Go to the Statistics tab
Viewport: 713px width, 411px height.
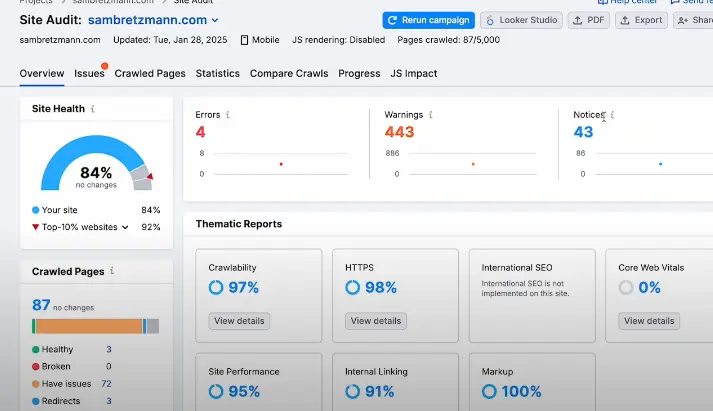point(217,73)
